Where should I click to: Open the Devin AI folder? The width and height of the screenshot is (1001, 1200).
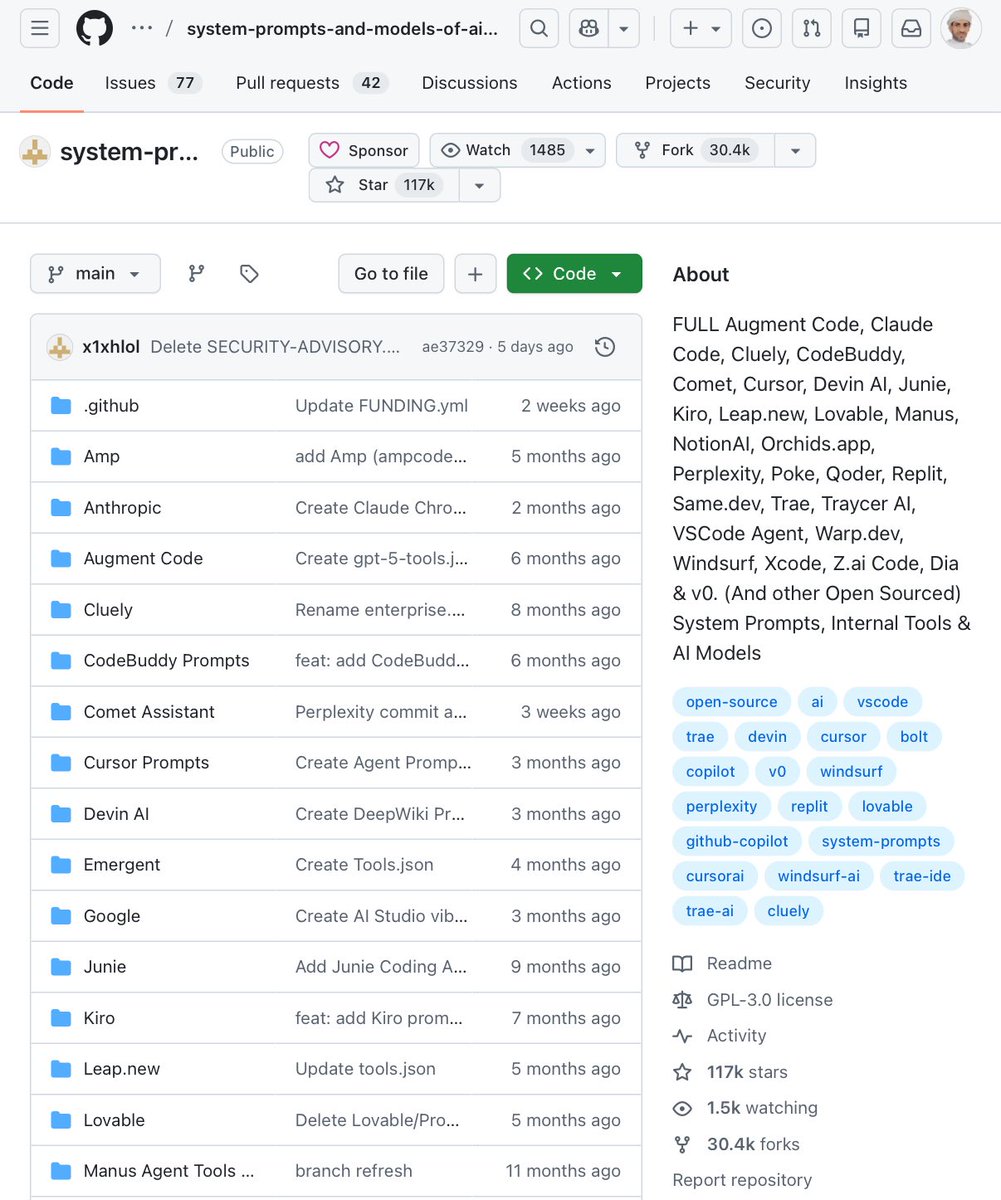click(x=116, y=813)
